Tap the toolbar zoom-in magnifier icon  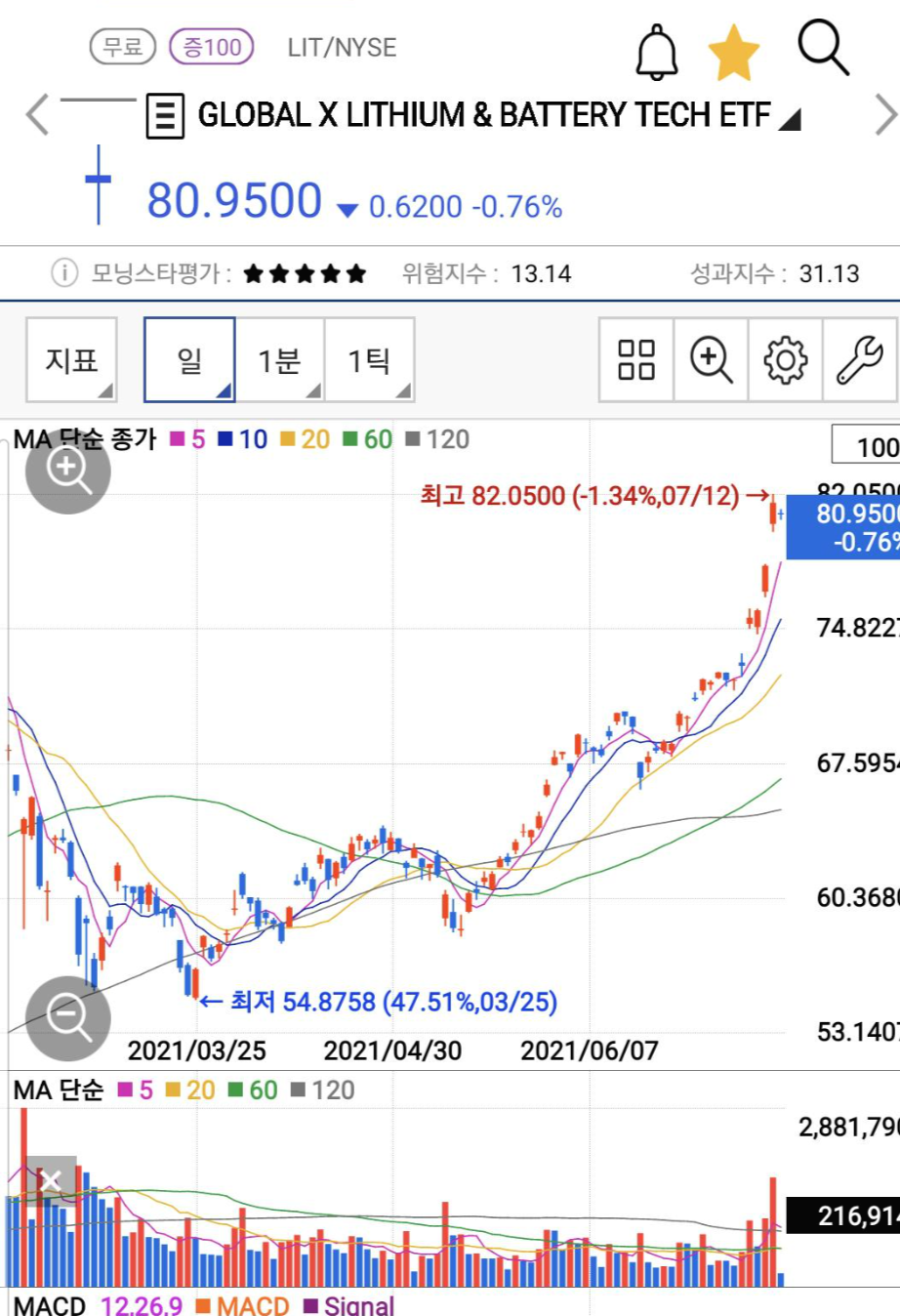tap(712, 359)
